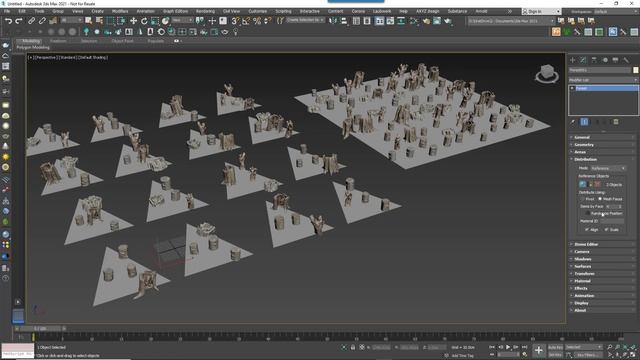Click the orange plugin icon in right toolbar
The width and height of the screenshot is (640, 360).
[x=556, y=32]
